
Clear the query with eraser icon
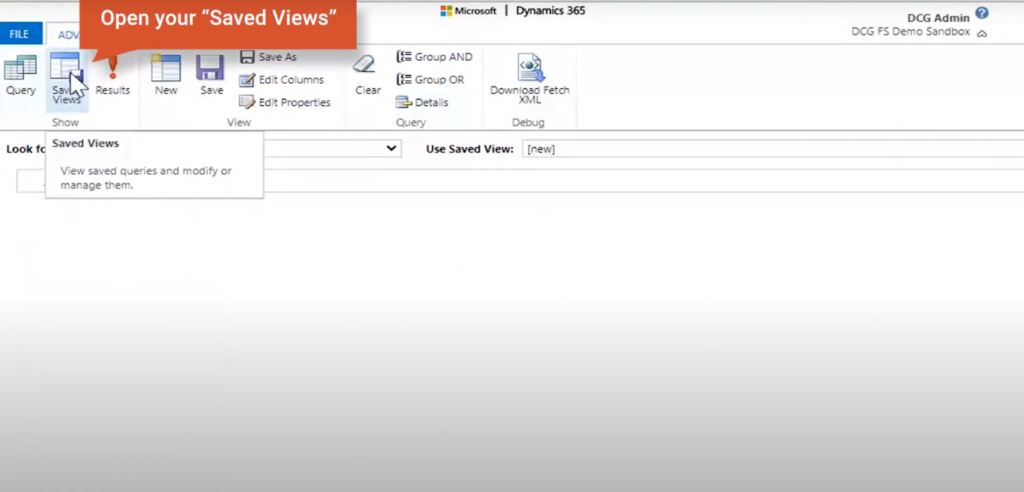368,76
